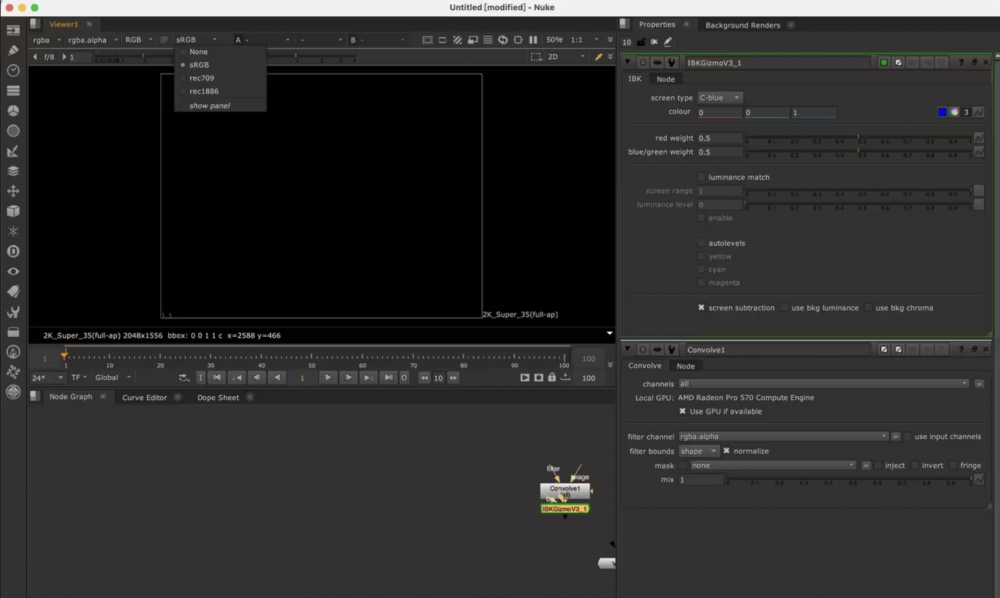Click the red weight value field
Image resolution: width=1000 pixels, height=598 pixels.
(x=719, y=138)
